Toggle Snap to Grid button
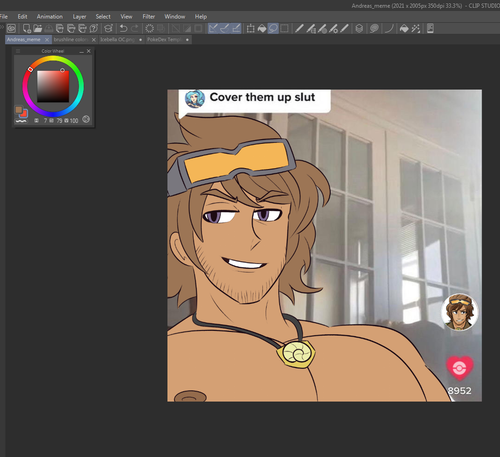The width and height of the screenshot is (500, 457). (x=236, y=29)
